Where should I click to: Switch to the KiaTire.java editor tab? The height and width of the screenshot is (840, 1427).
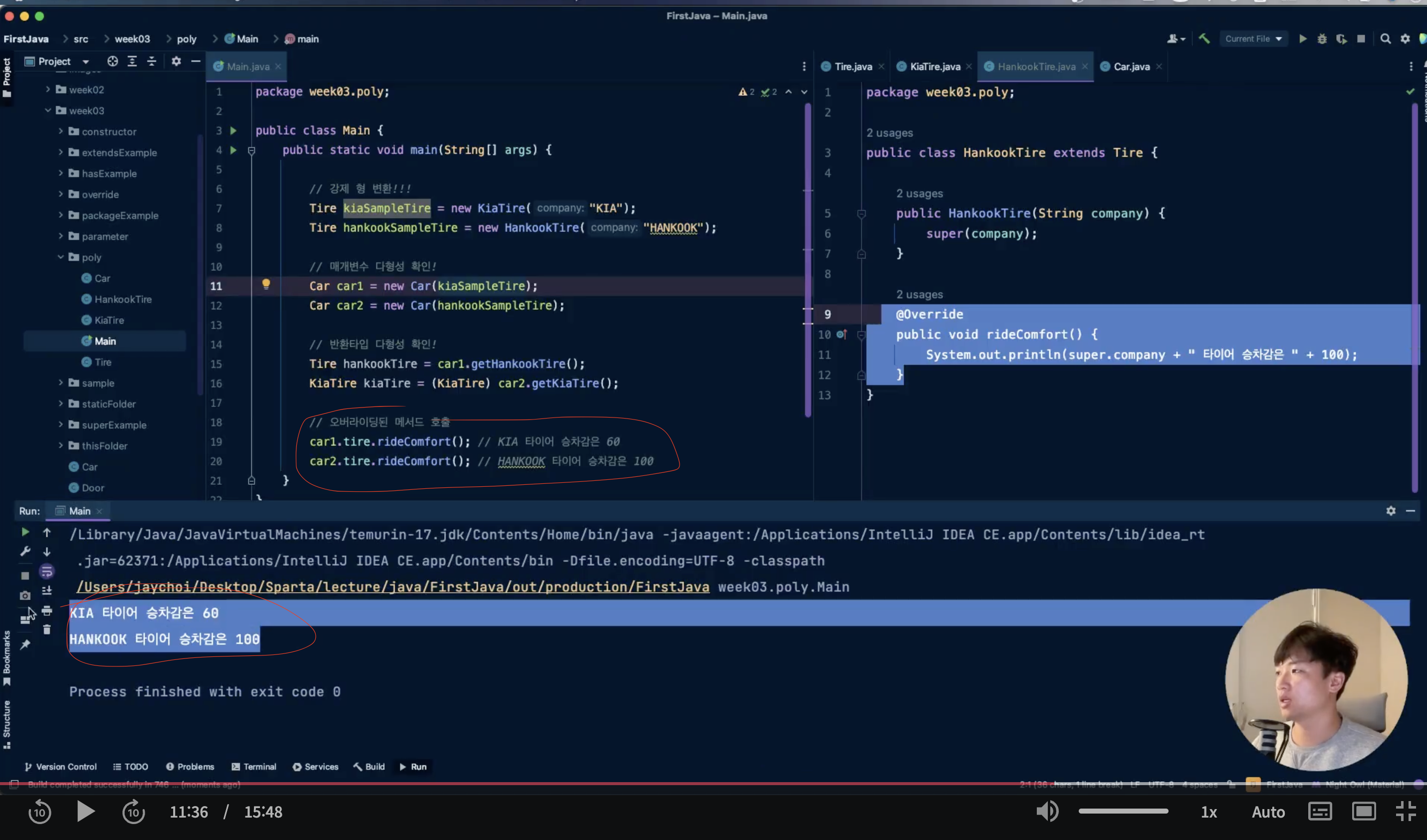point(935,66)
